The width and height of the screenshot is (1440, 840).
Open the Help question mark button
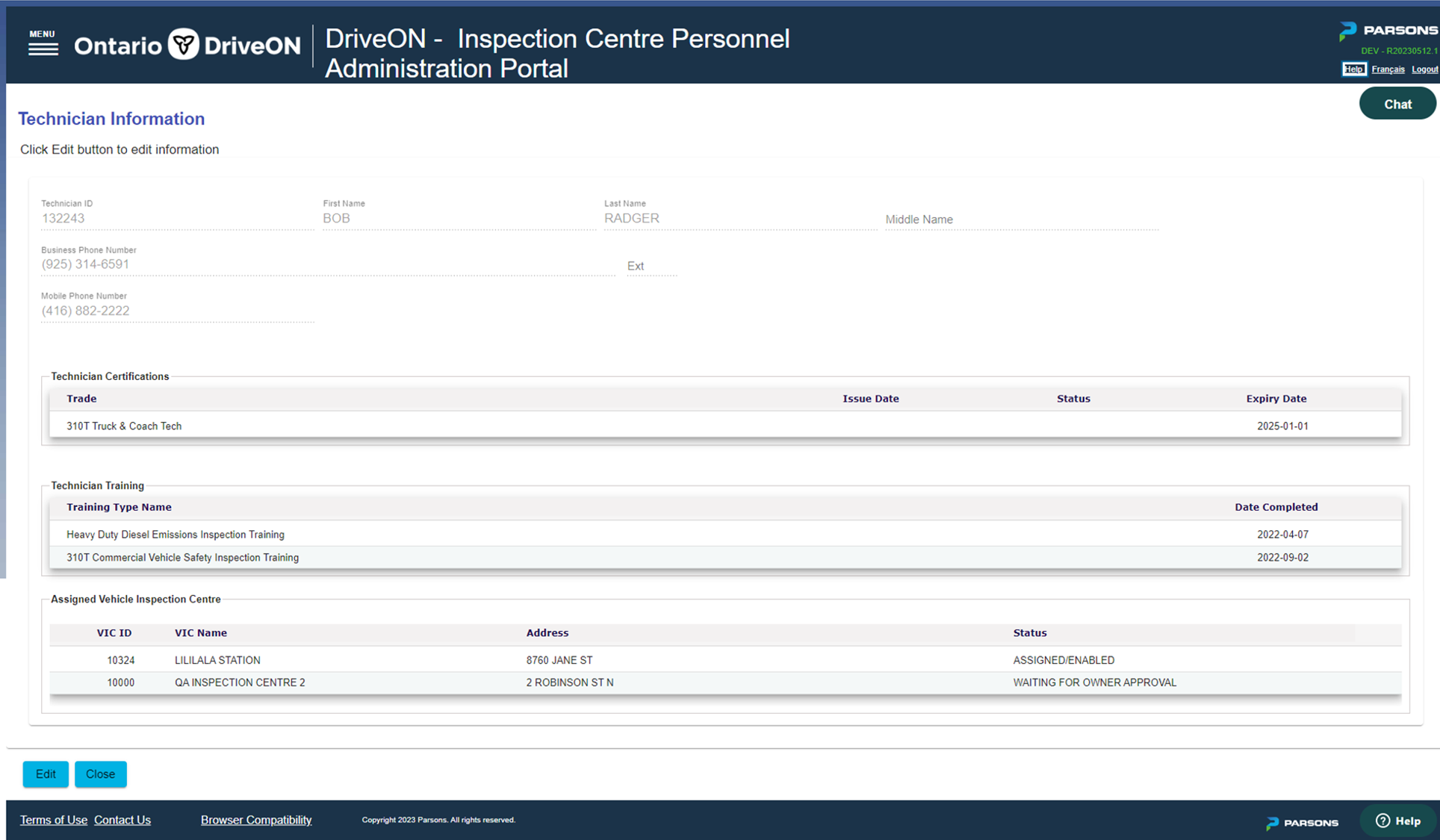click(1397, 821)
